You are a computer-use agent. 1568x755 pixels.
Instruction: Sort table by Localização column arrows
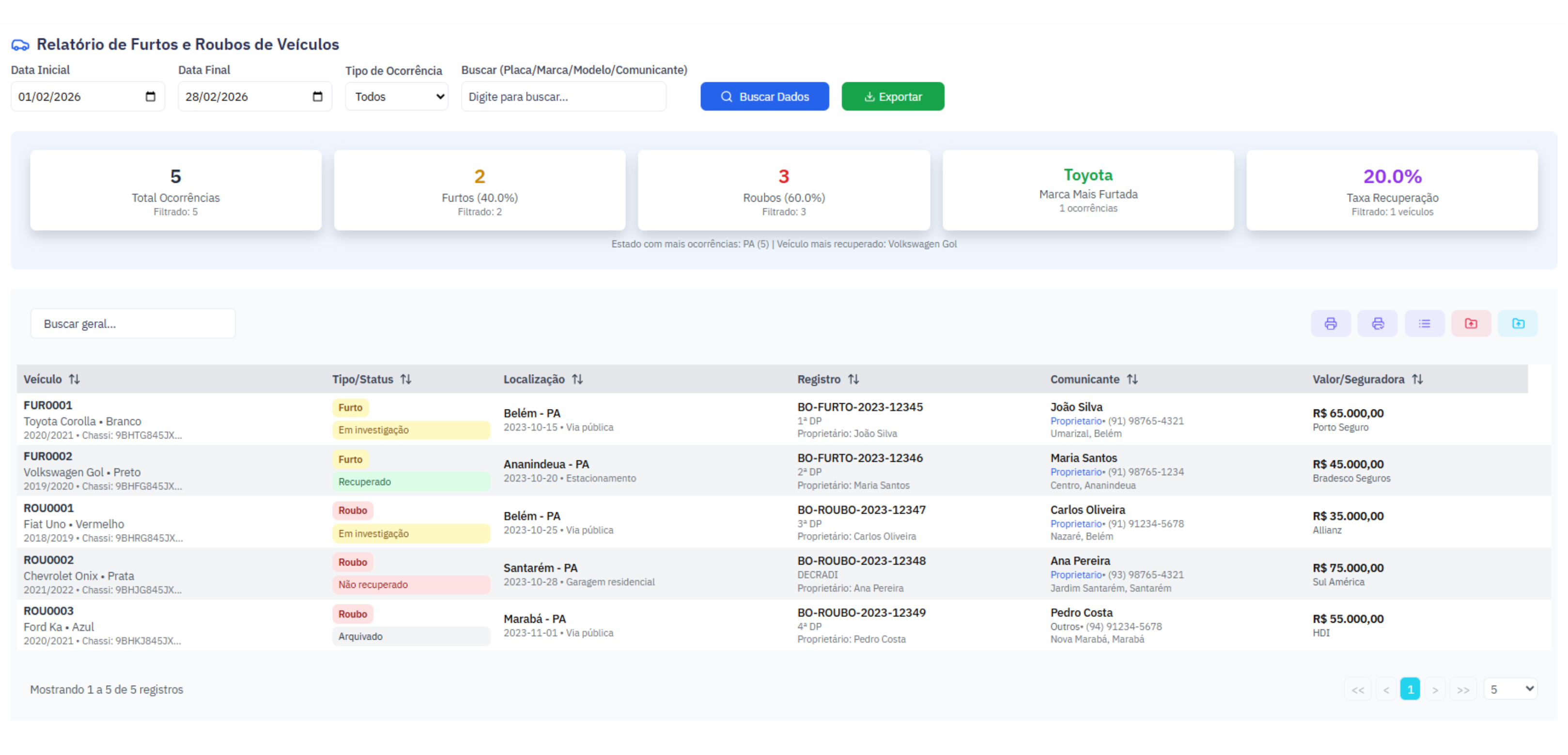click(578, 379)
